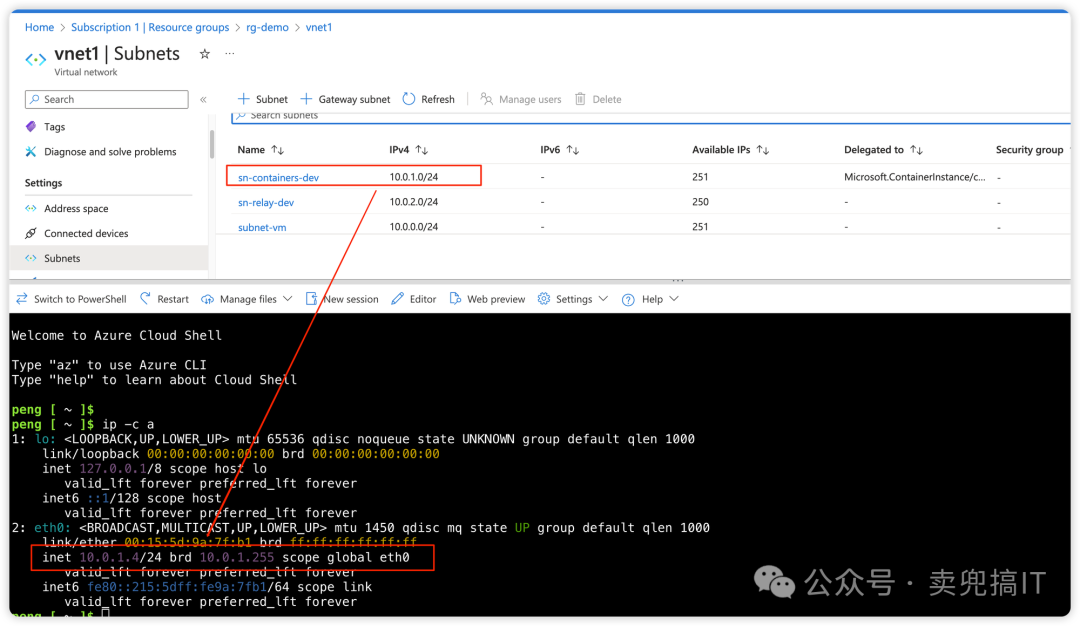
Task: Click the sidebar Search field
Action: 107,99
